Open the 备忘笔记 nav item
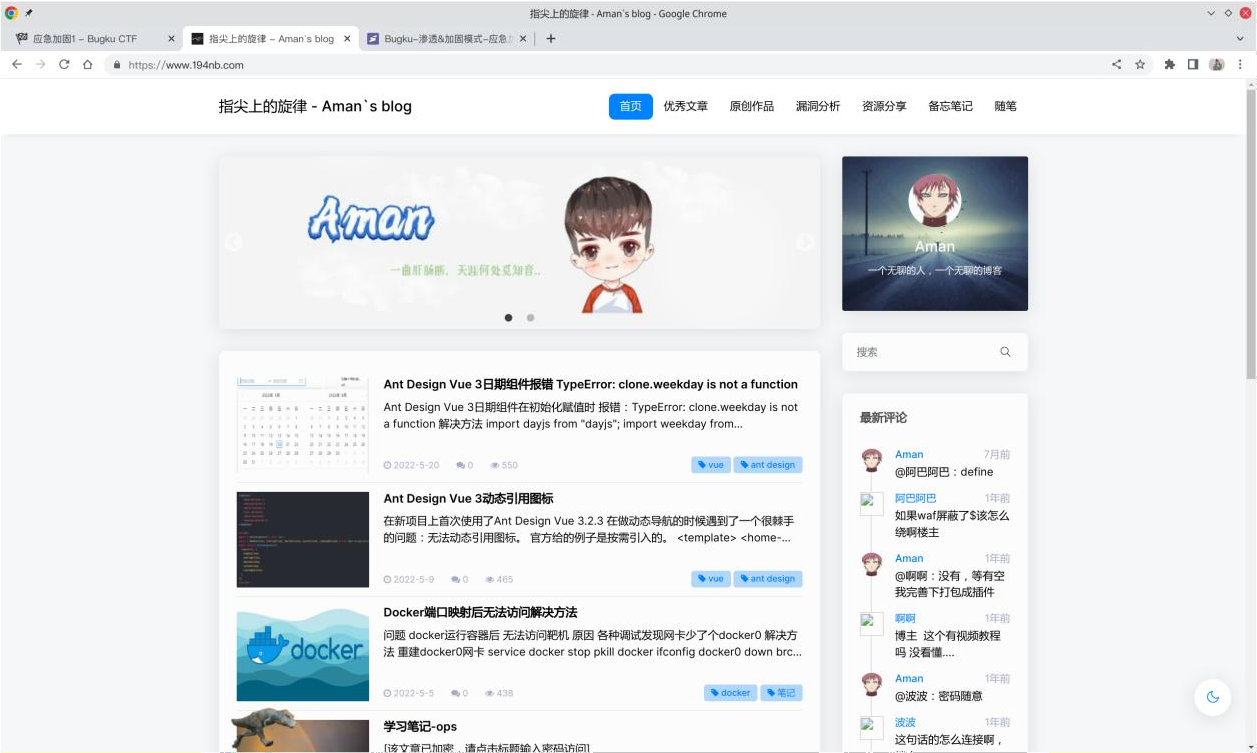 click(950, 106)
